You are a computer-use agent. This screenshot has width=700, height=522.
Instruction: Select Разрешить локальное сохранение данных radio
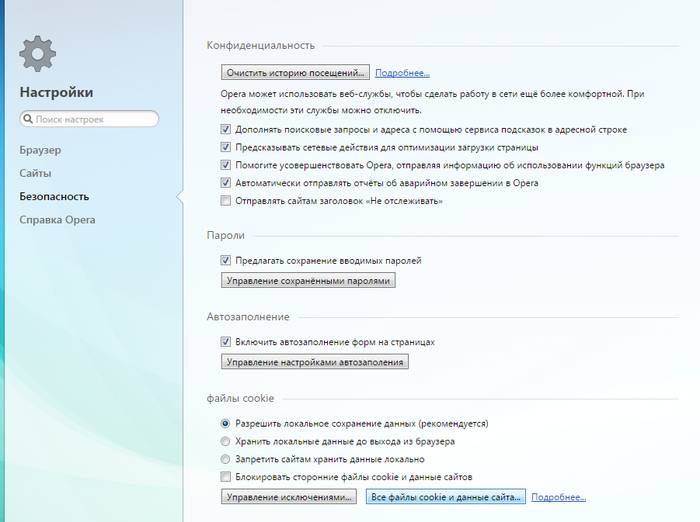coord(225,423)
